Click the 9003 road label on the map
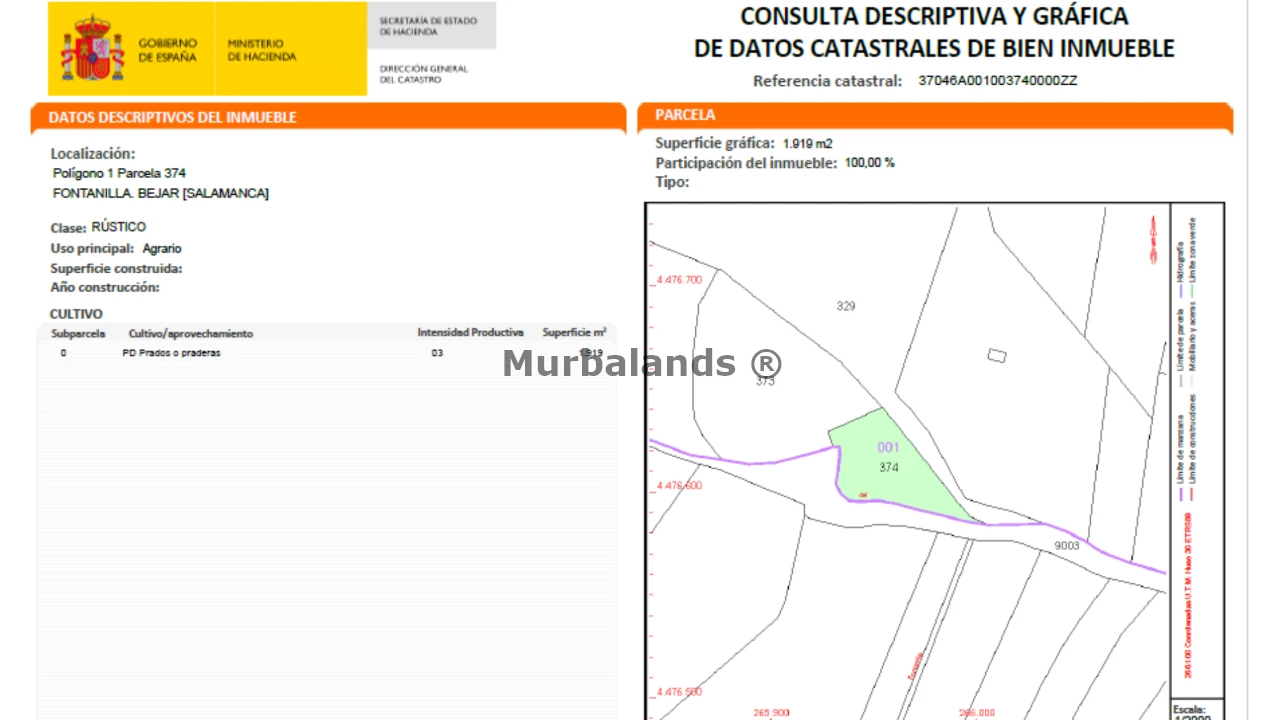The height and width of the screenshot is (720, 1280). [1067, 546]
